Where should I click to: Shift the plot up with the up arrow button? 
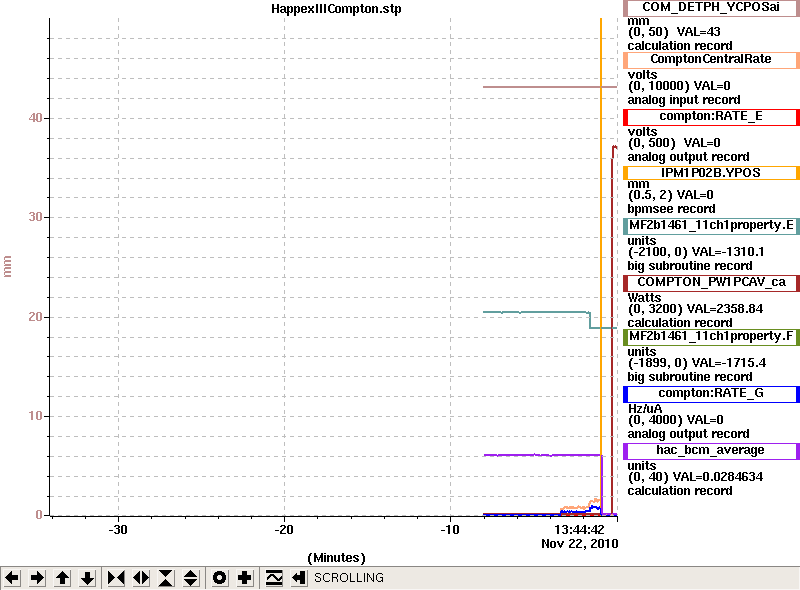pyautogui.click(x=63, y=578)
